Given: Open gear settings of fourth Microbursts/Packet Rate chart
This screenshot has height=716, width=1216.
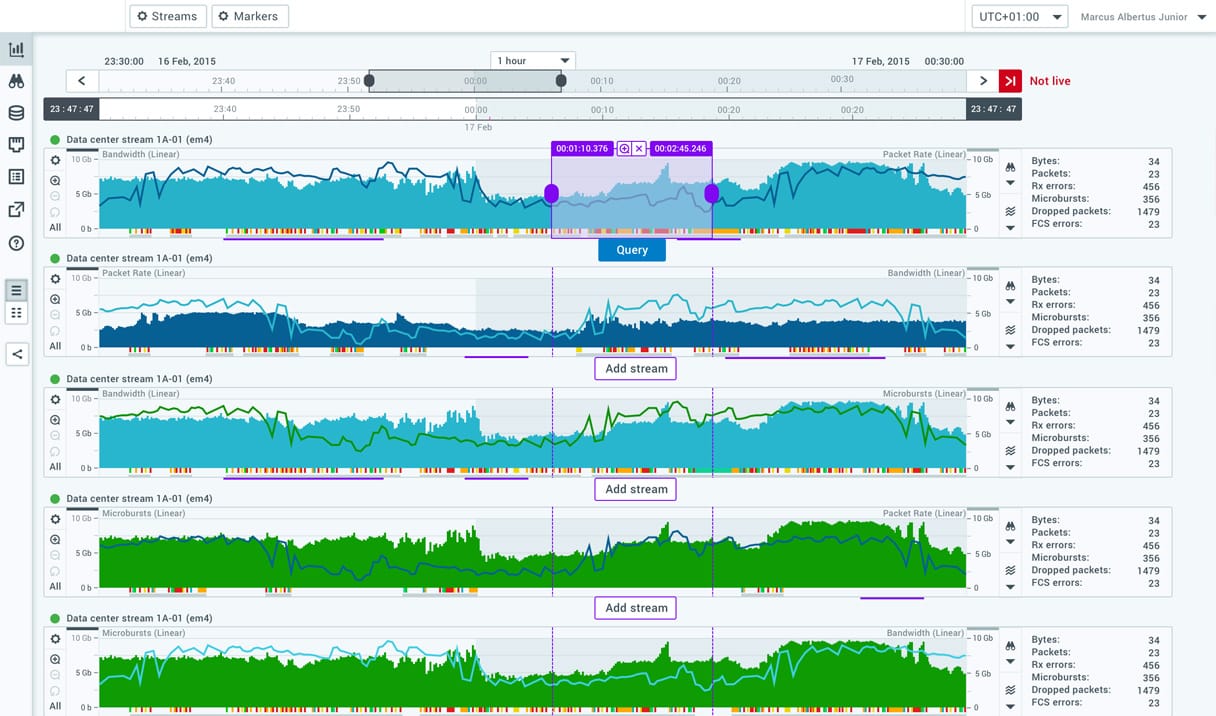Looking at the screenshot, I should (55, 519).
